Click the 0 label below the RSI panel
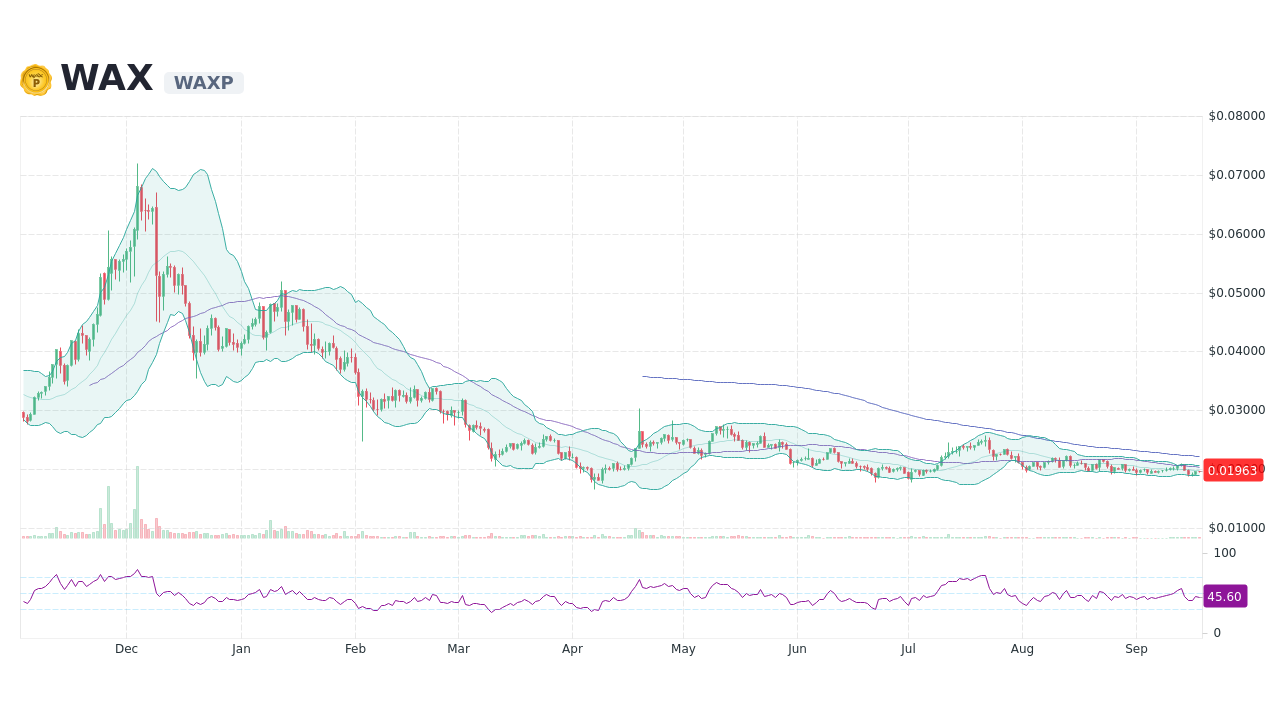The image size is (1280, 720). pyautogui.click(x=1216, y=632)
